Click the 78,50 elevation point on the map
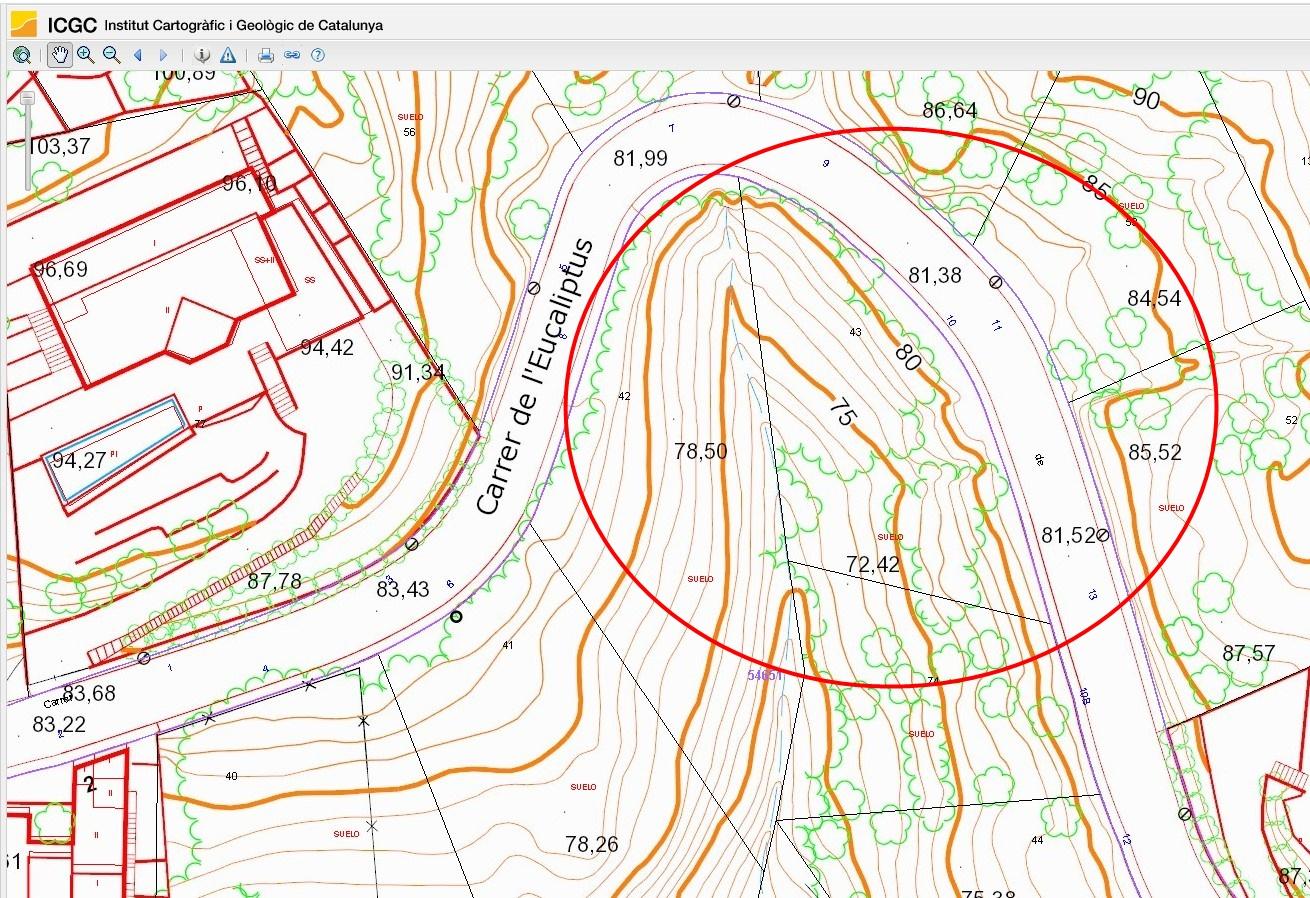The width and height of the screenshot is (1310, 898). (x=700, y=452)
